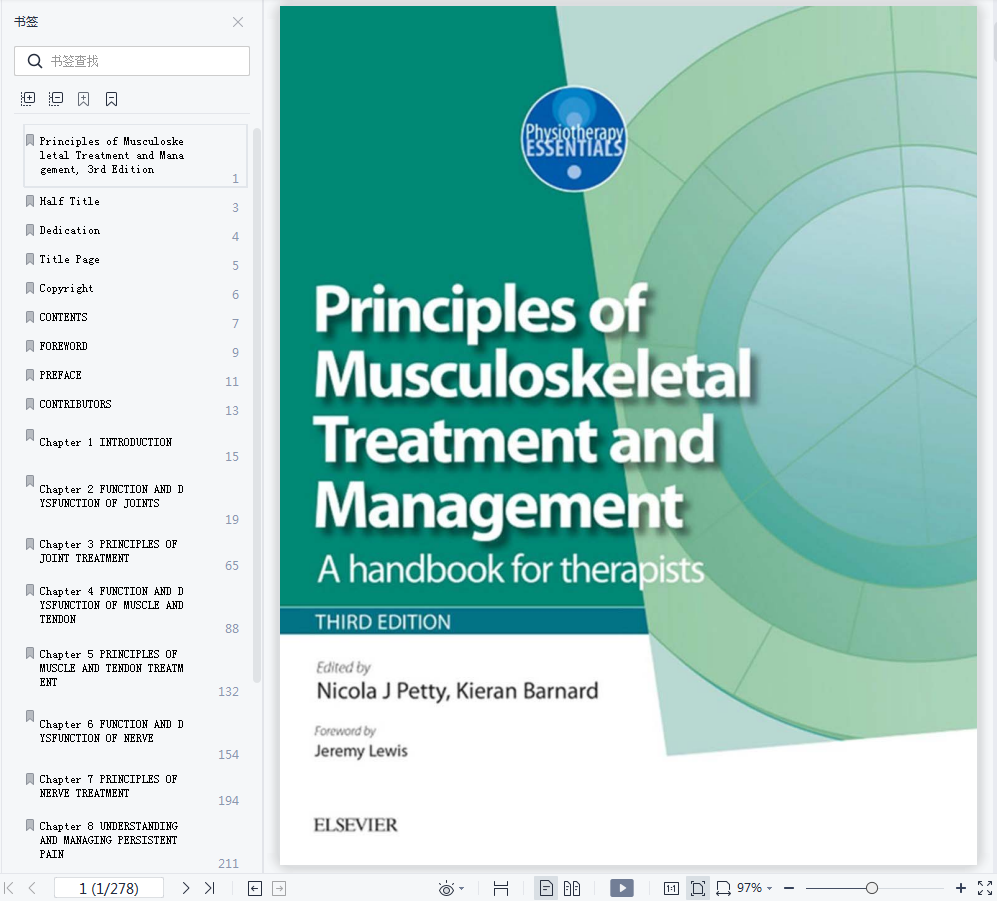The image size is (997, 901).
Task: Set actual size 1:1 zoom
Action: coord(671,888)
